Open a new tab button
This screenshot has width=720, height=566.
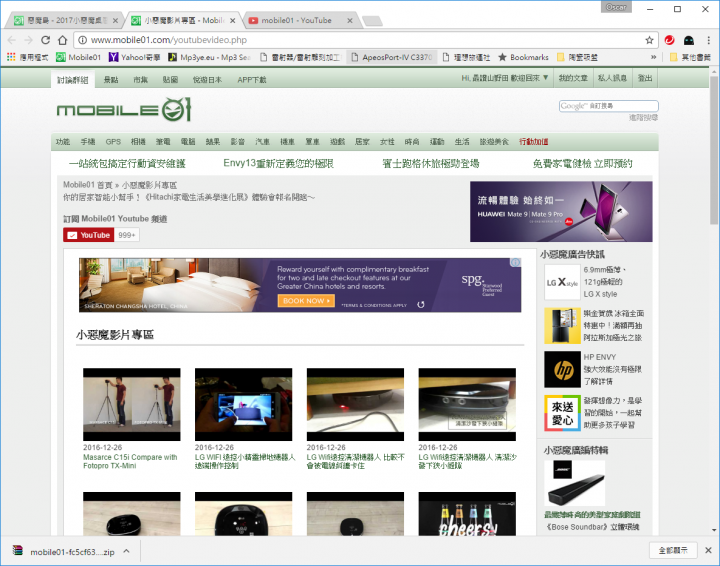pyautogui.click(x=372, y=21)
